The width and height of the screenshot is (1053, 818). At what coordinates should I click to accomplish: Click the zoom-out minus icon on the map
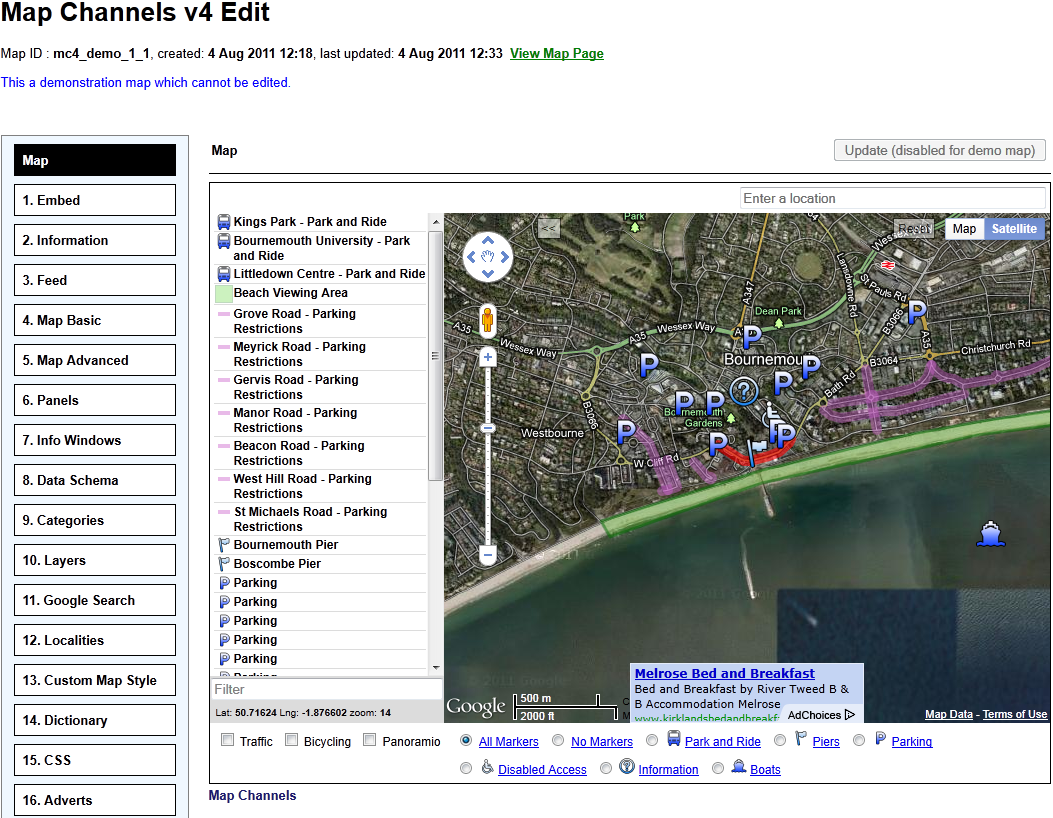[x=487, y=554]
